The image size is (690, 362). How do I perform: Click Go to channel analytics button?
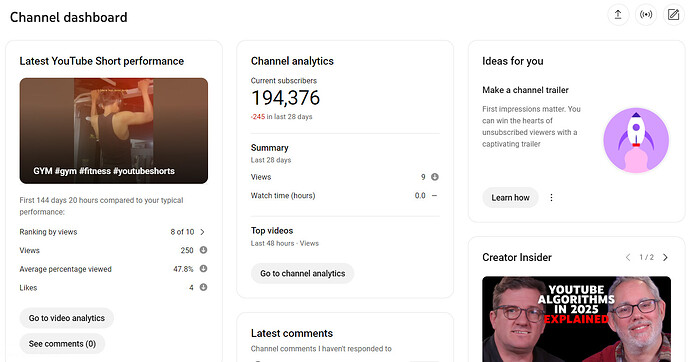(x=302, y=273)
